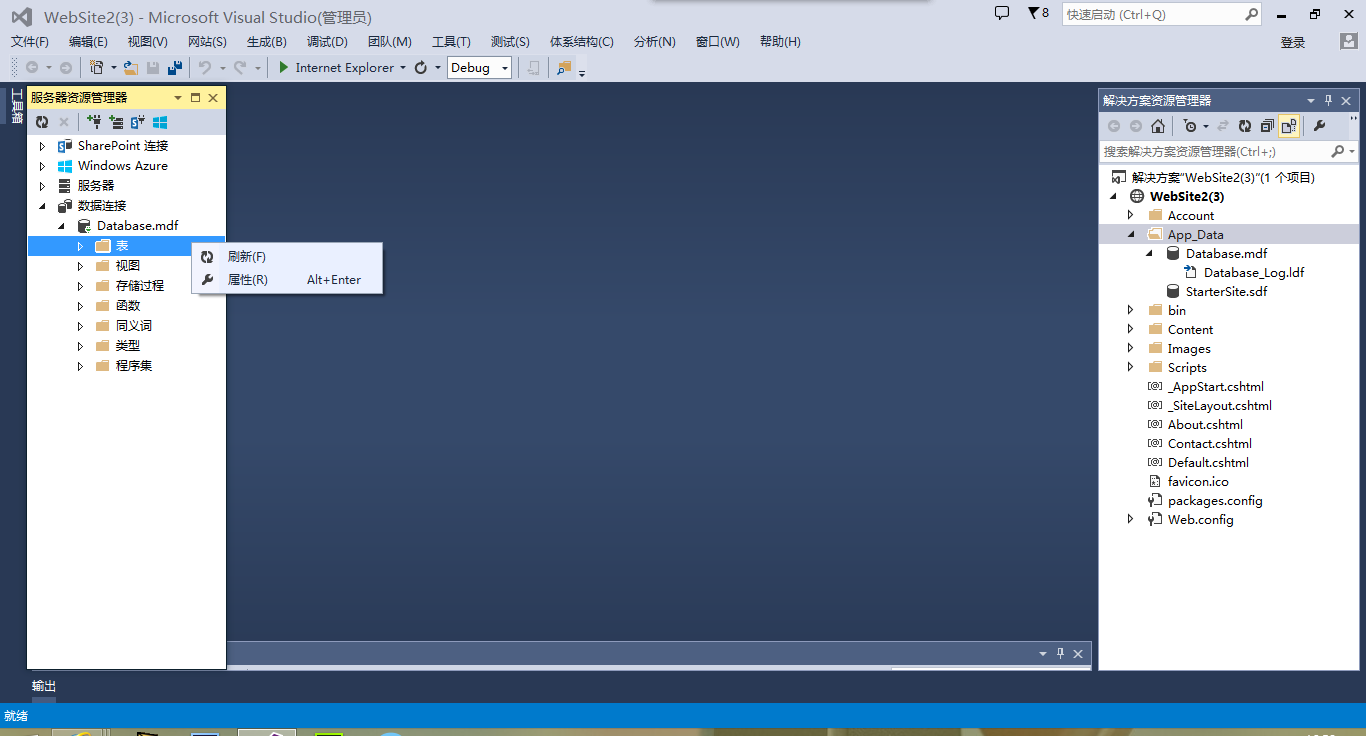Select favicon.ico file
This screenshot has height=736, width=1366.
(x=1198, y=481)
